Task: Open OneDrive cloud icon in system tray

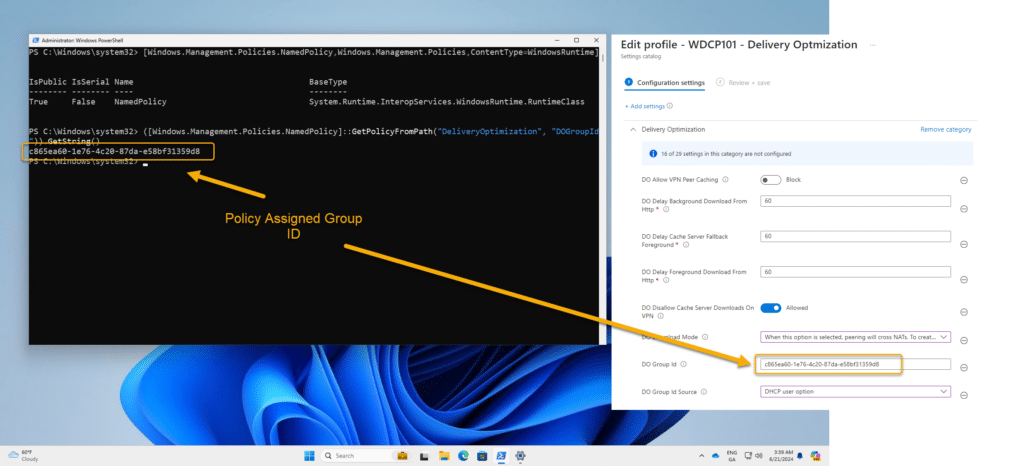Action: click(x=715, y=456)
